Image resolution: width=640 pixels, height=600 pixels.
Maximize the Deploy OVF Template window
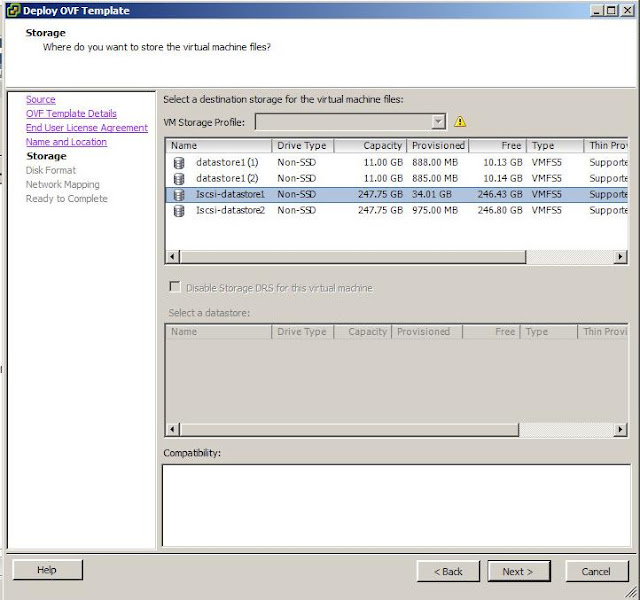click(611, 10)
